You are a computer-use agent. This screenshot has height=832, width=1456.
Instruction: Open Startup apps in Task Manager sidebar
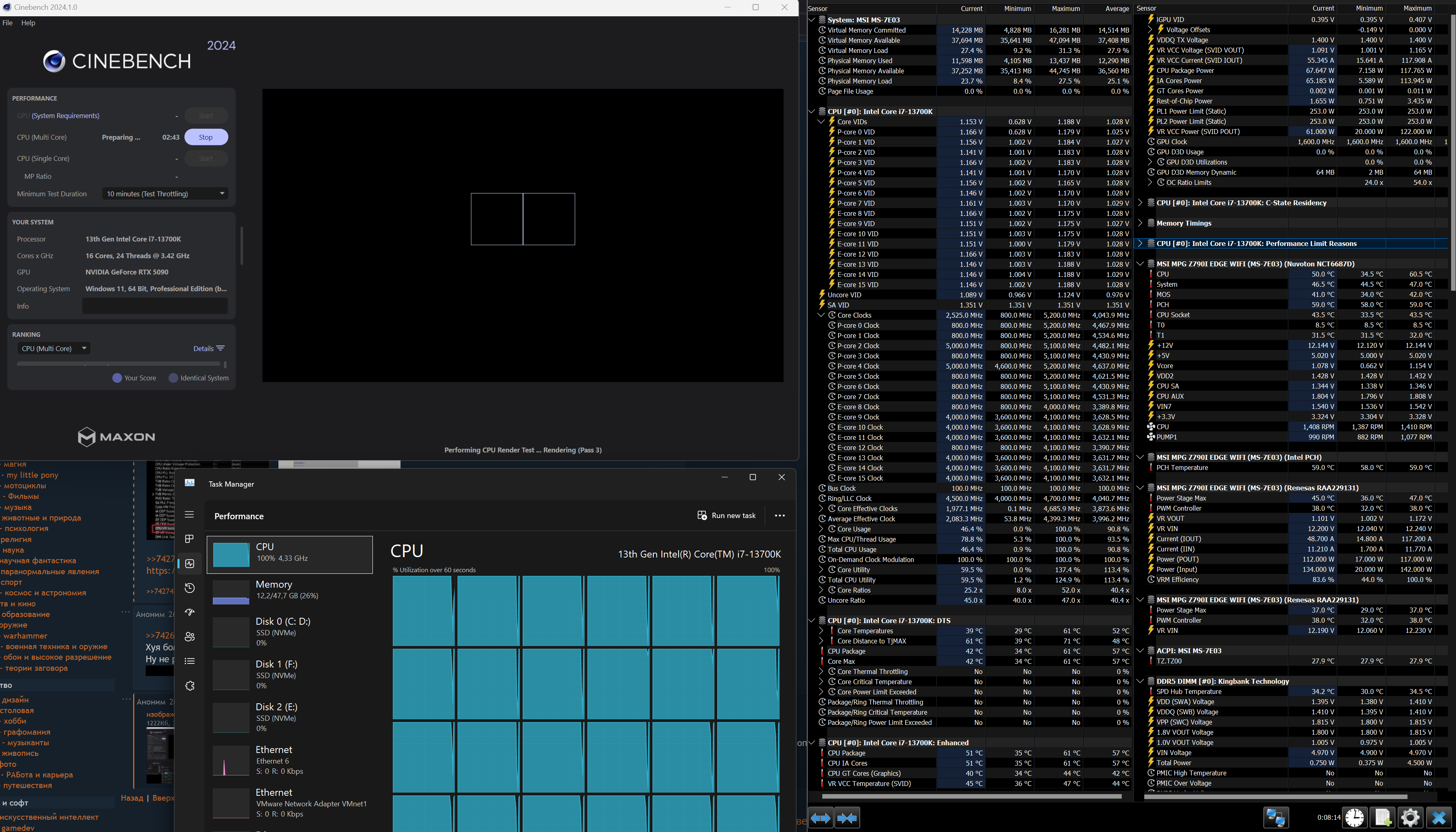click(190, 612)
